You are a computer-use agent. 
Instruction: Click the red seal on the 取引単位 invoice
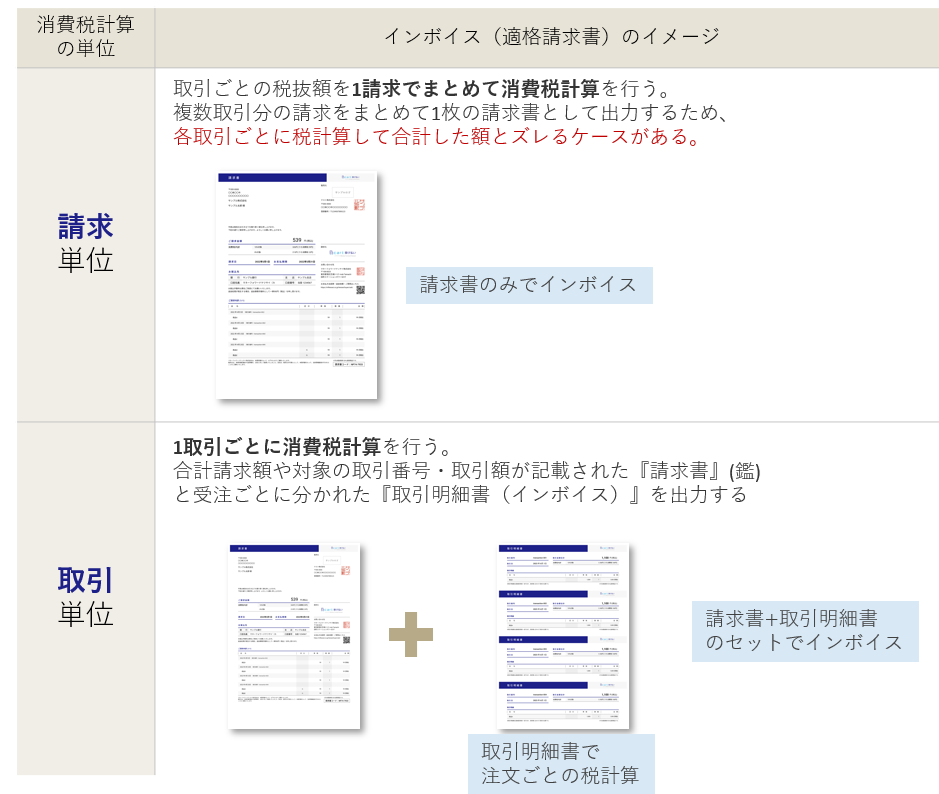[348, 569]
